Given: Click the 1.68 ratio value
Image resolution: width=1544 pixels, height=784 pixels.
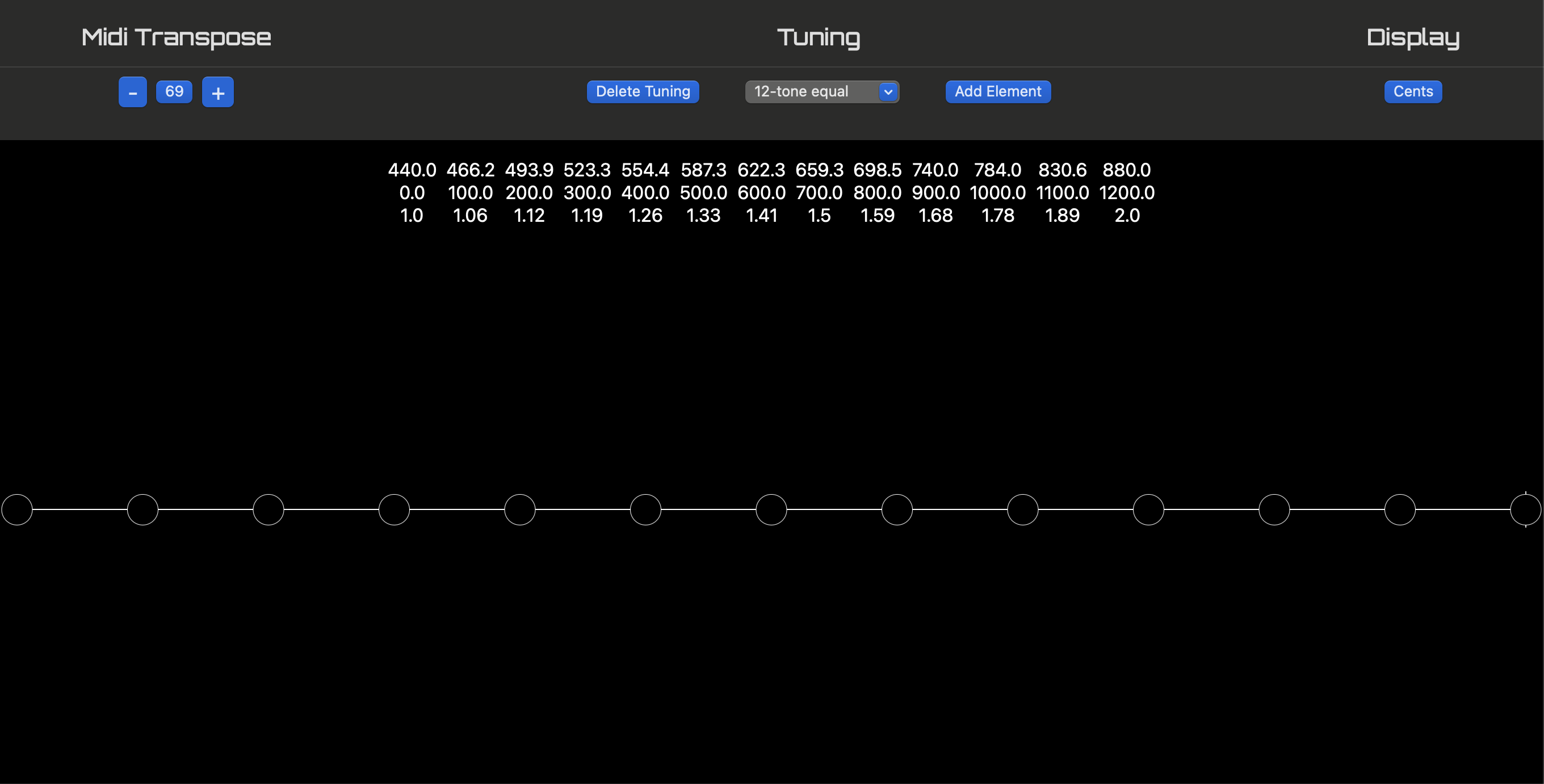Looking at the screenshot, I should (x=935, y=216).
